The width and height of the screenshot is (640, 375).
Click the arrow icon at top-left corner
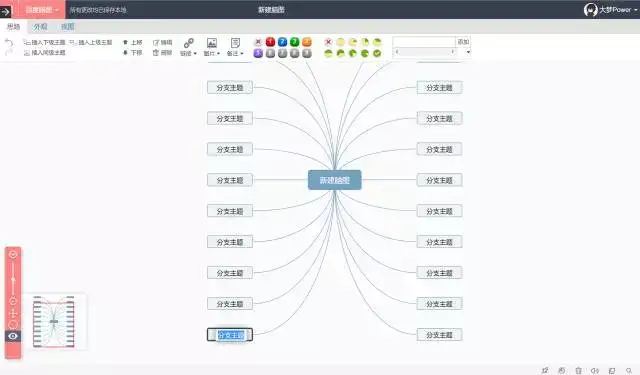pyautogui.click(x=6, y=11)
